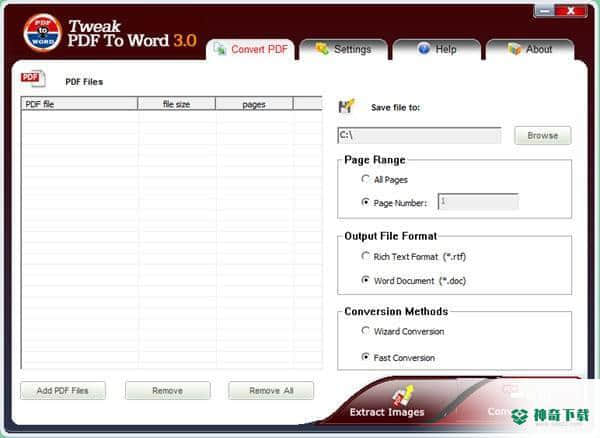Click the save path field showing C:\
Viewport: 600px width, 438px height.
pyautogui.click(x=419, y=135)
